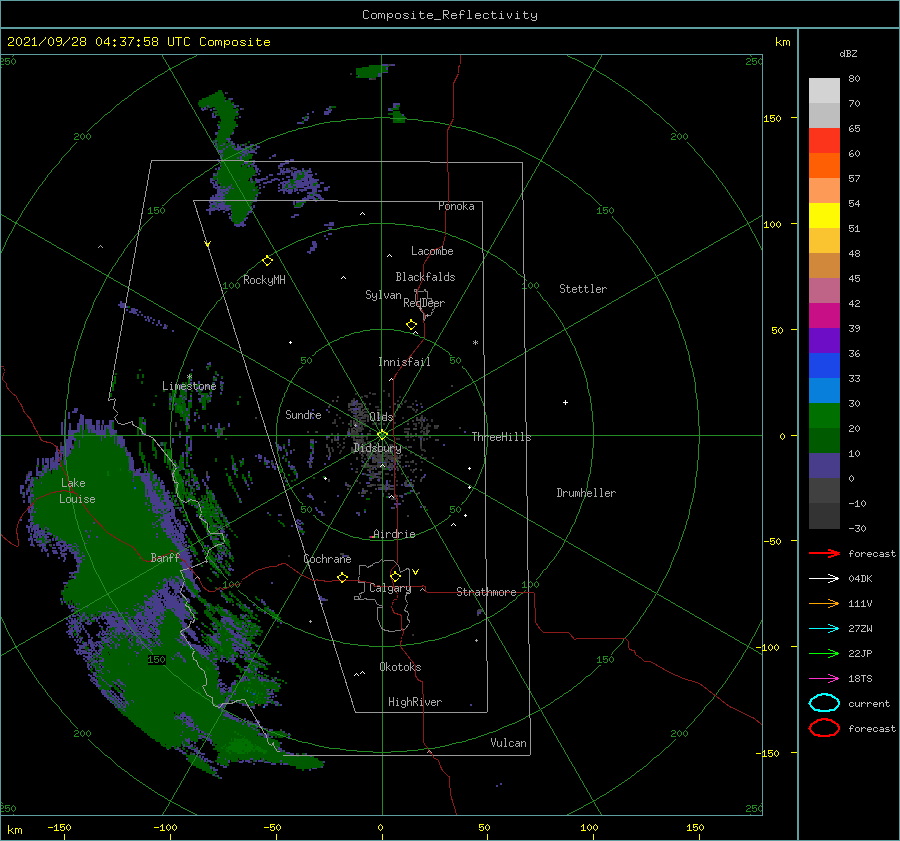This screenshot has width=900, height=841.
Task: Click the HighRiver label
Action: tap(415, 702)
